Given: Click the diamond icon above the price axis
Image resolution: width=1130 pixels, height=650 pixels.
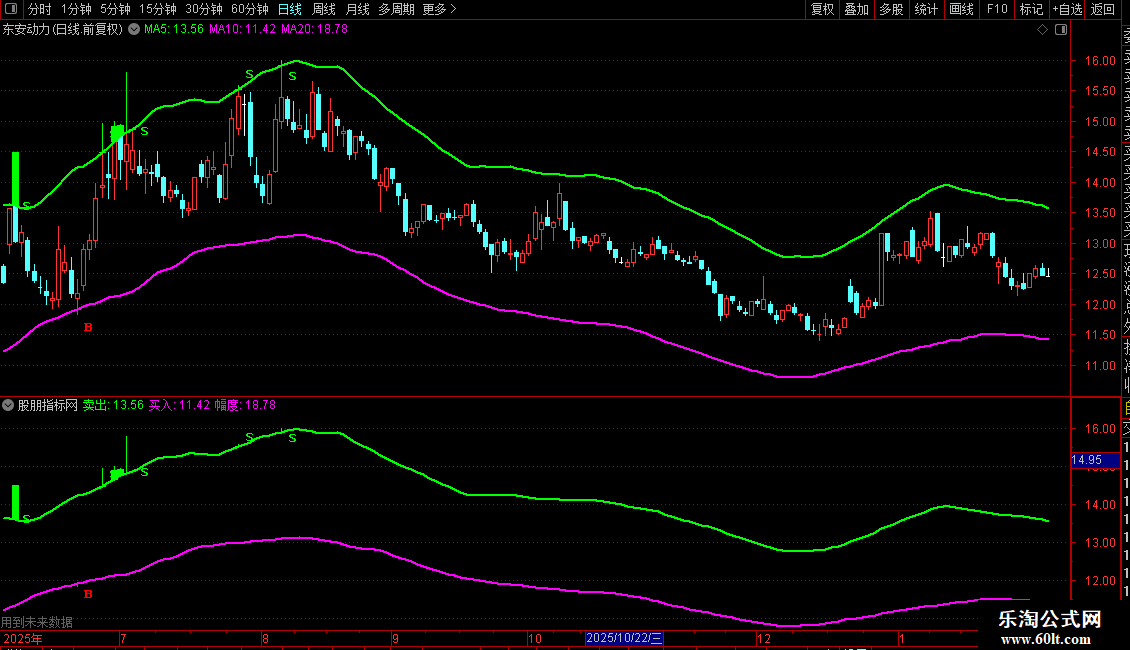Looking at the screenshot, I should [x=1043, y=30].
